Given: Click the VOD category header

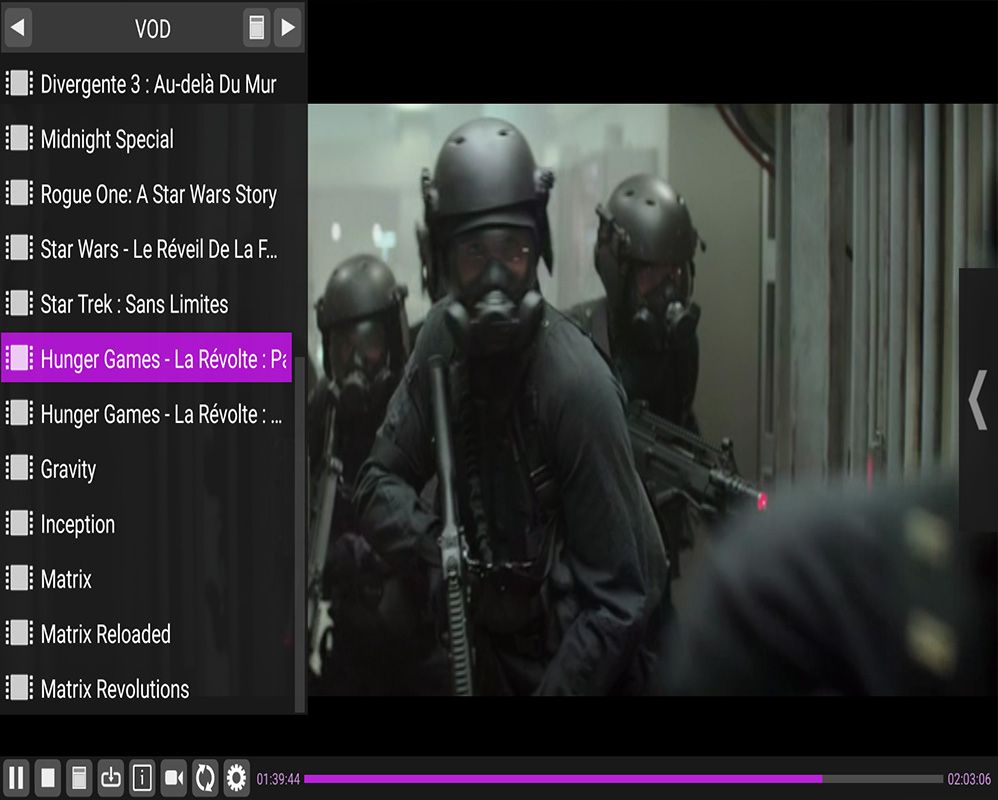Looking at the screenshot, I should [153, 29].
